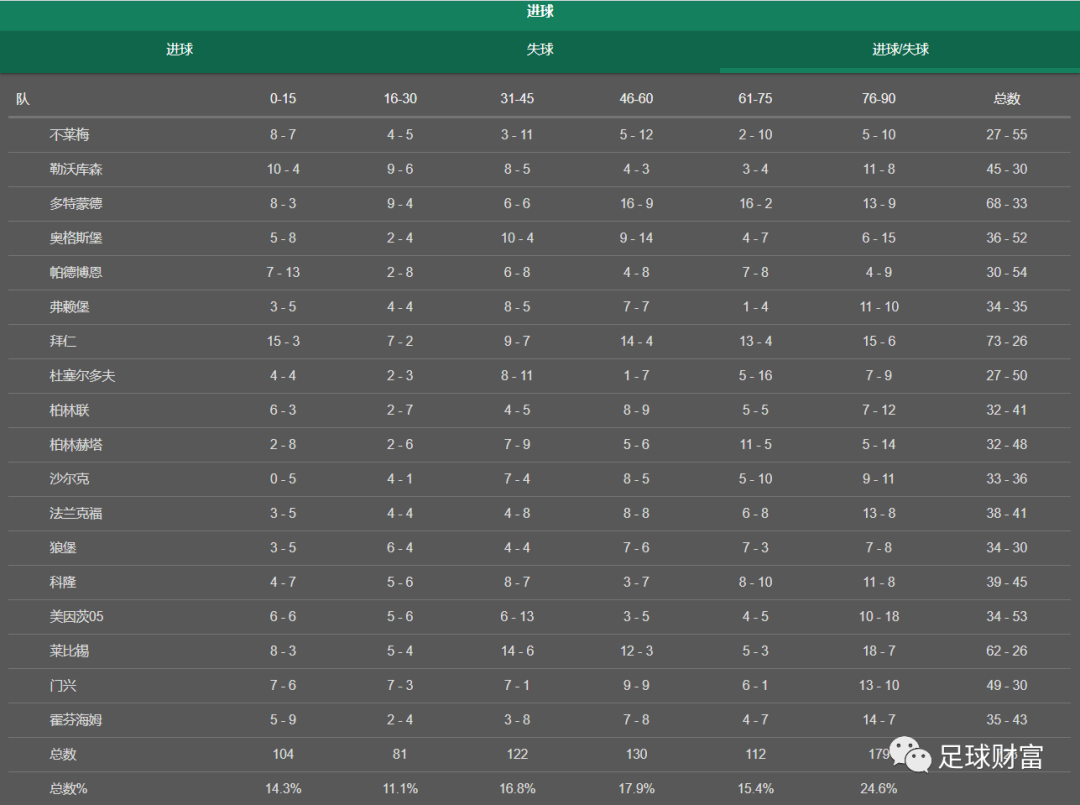Switch to the 失球 tab
Image resolution: width=1080 pixels, height=805 pixels.
[x=540, y=50]
